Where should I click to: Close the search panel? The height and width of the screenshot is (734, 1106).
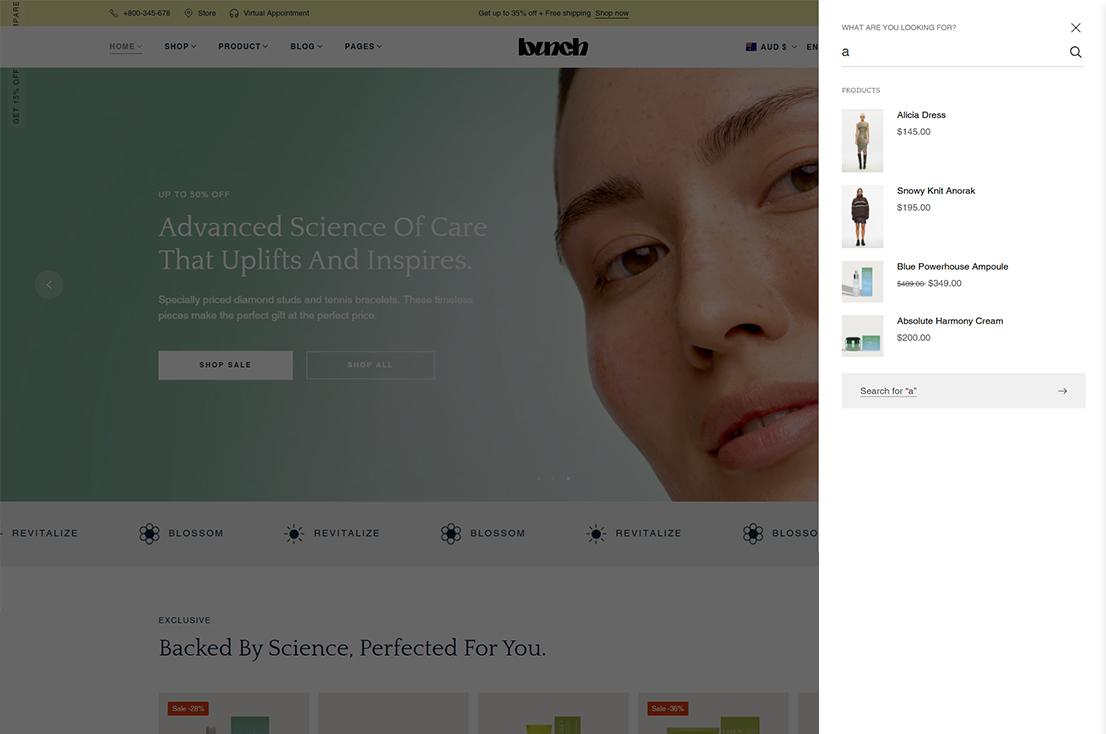click(x=1075, y=28)
